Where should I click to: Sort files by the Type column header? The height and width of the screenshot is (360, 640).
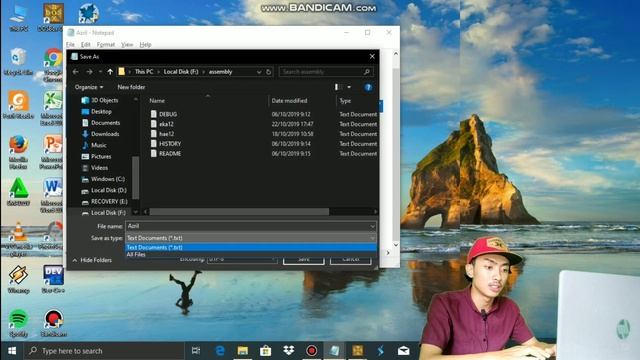(345, 100)
